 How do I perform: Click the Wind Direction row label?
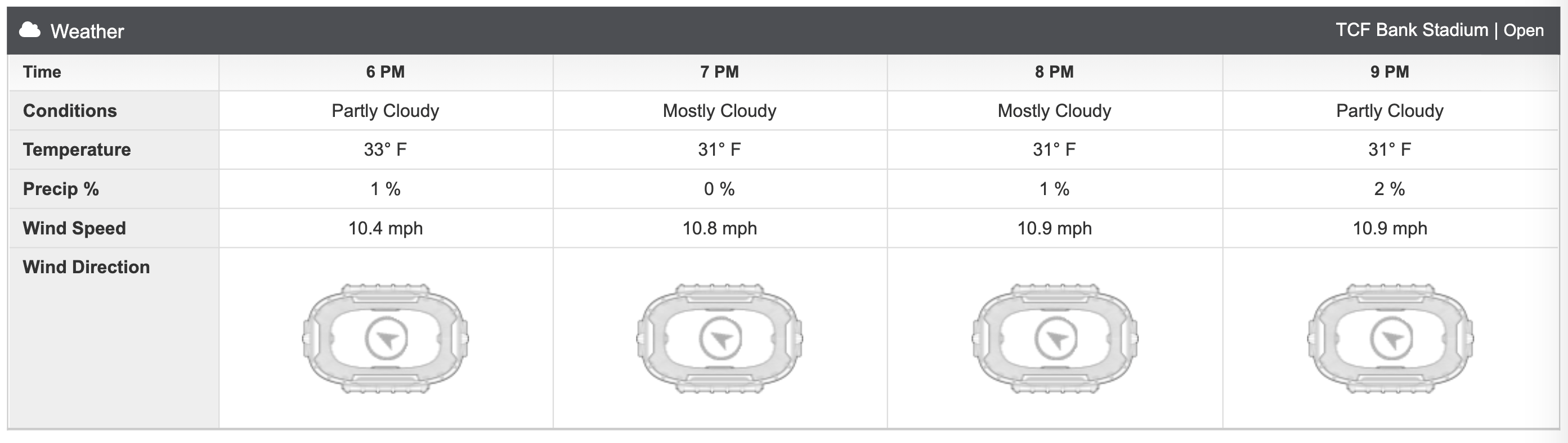pos(87,267)
